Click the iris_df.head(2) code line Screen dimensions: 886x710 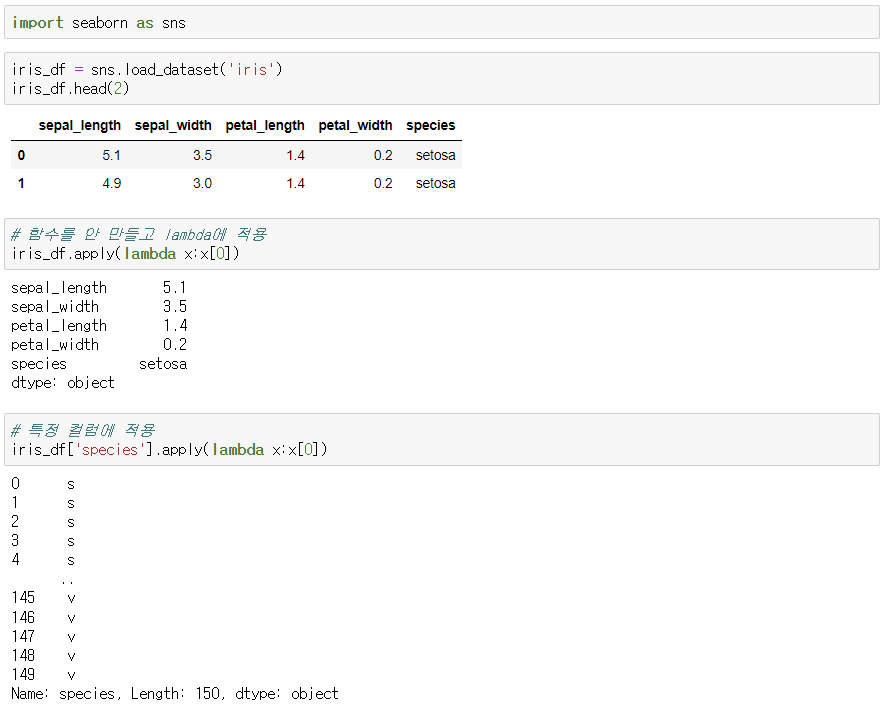71,89
